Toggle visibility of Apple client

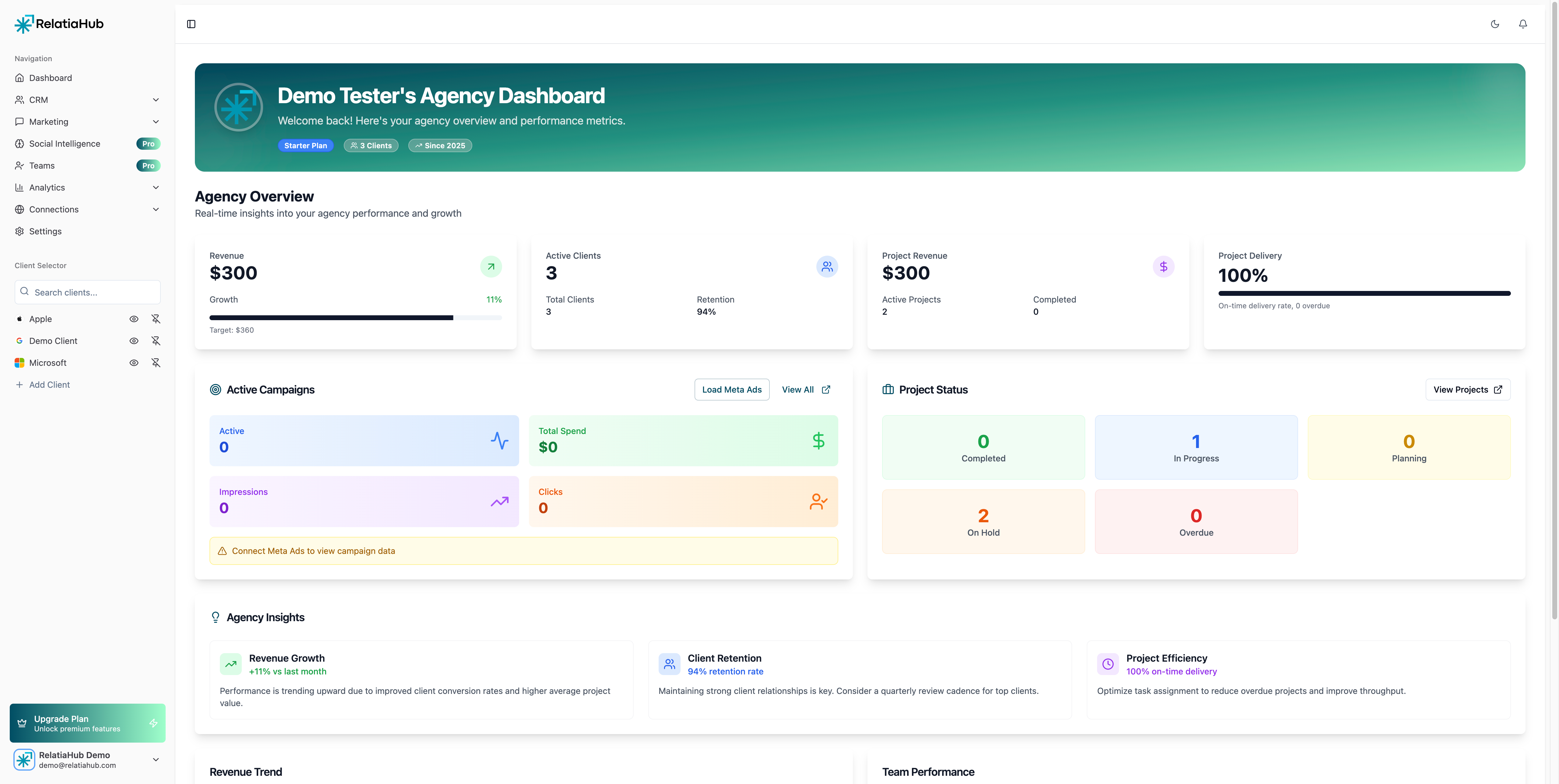[134, 319]
